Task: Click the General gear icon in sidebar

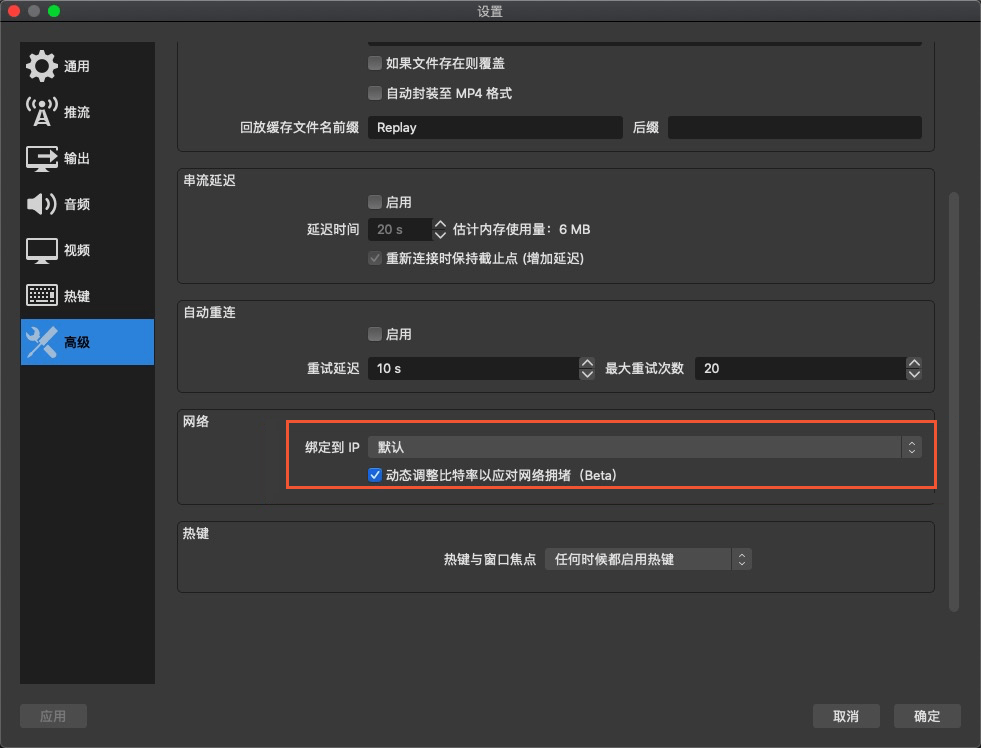Action: tap(42, 66)
